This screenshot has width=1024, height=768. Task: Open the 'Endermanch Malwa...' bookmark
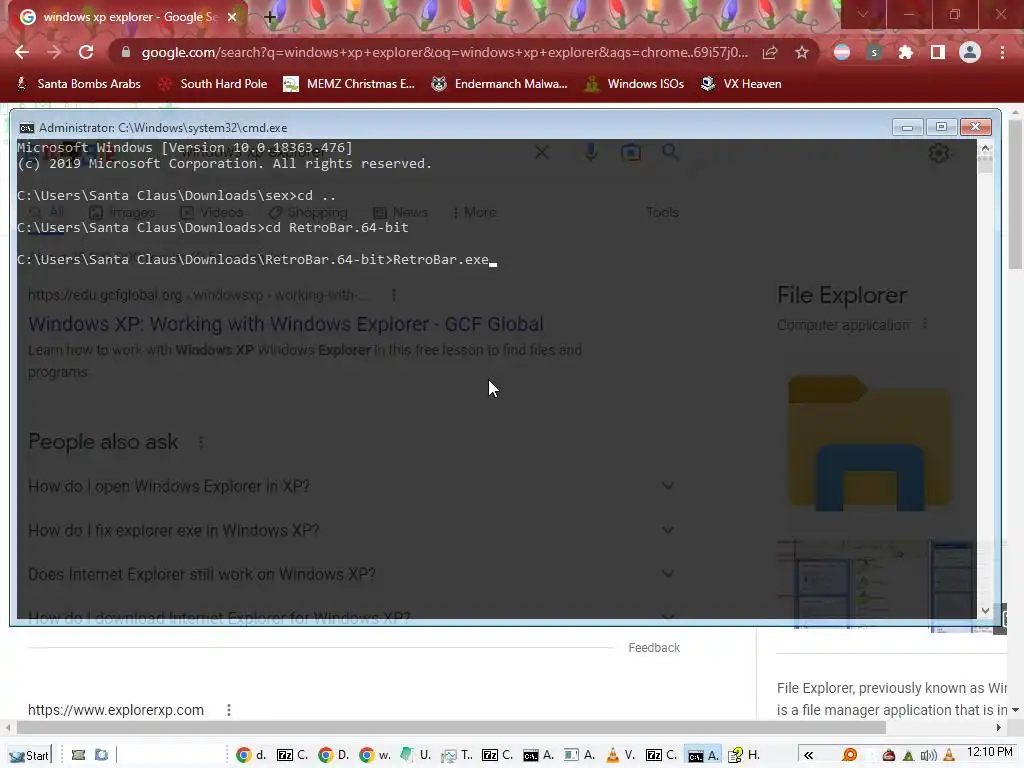(500, 84)
